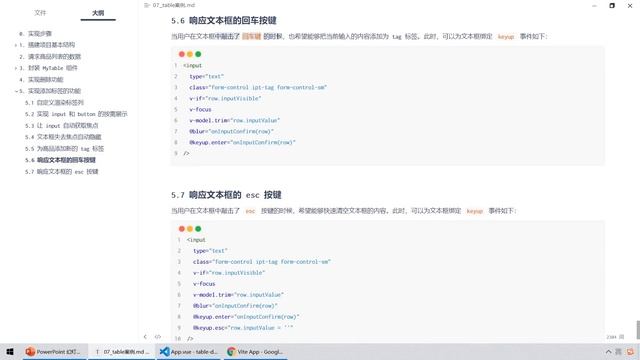Screen dimensions: 640x360
Task: Show hidden system tray icons arrow
Action: coord(608,351)
